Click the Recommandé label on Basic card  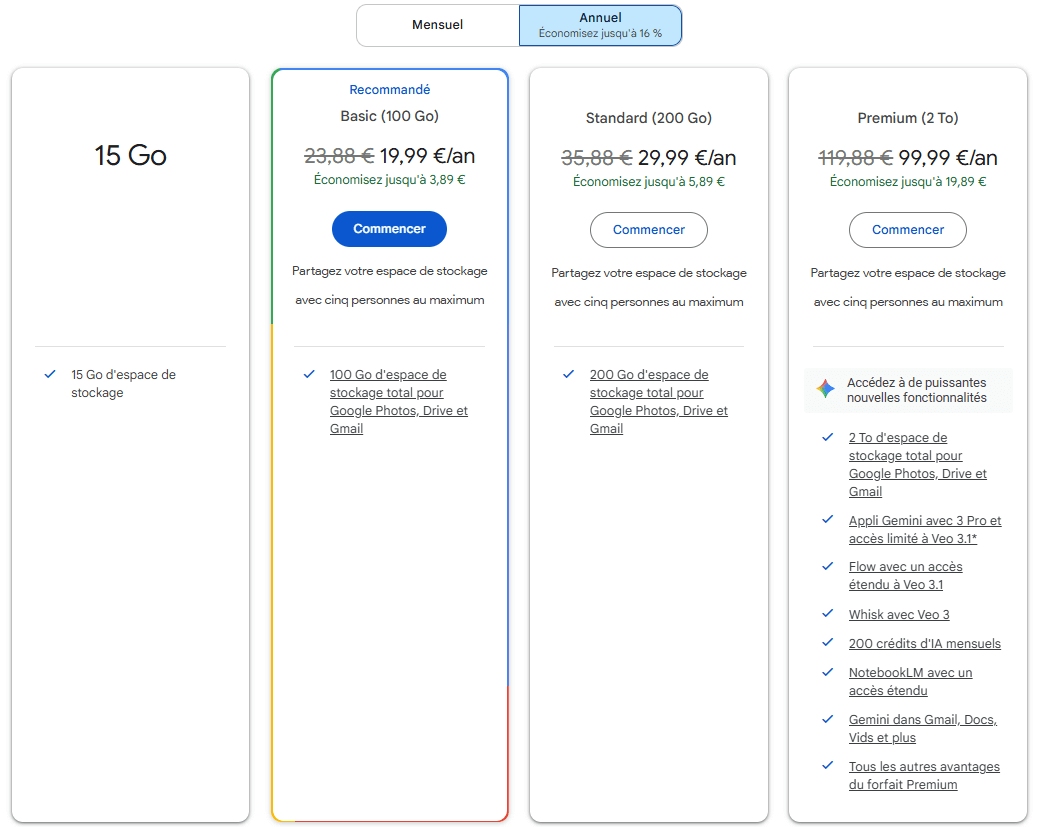(389, 90)
